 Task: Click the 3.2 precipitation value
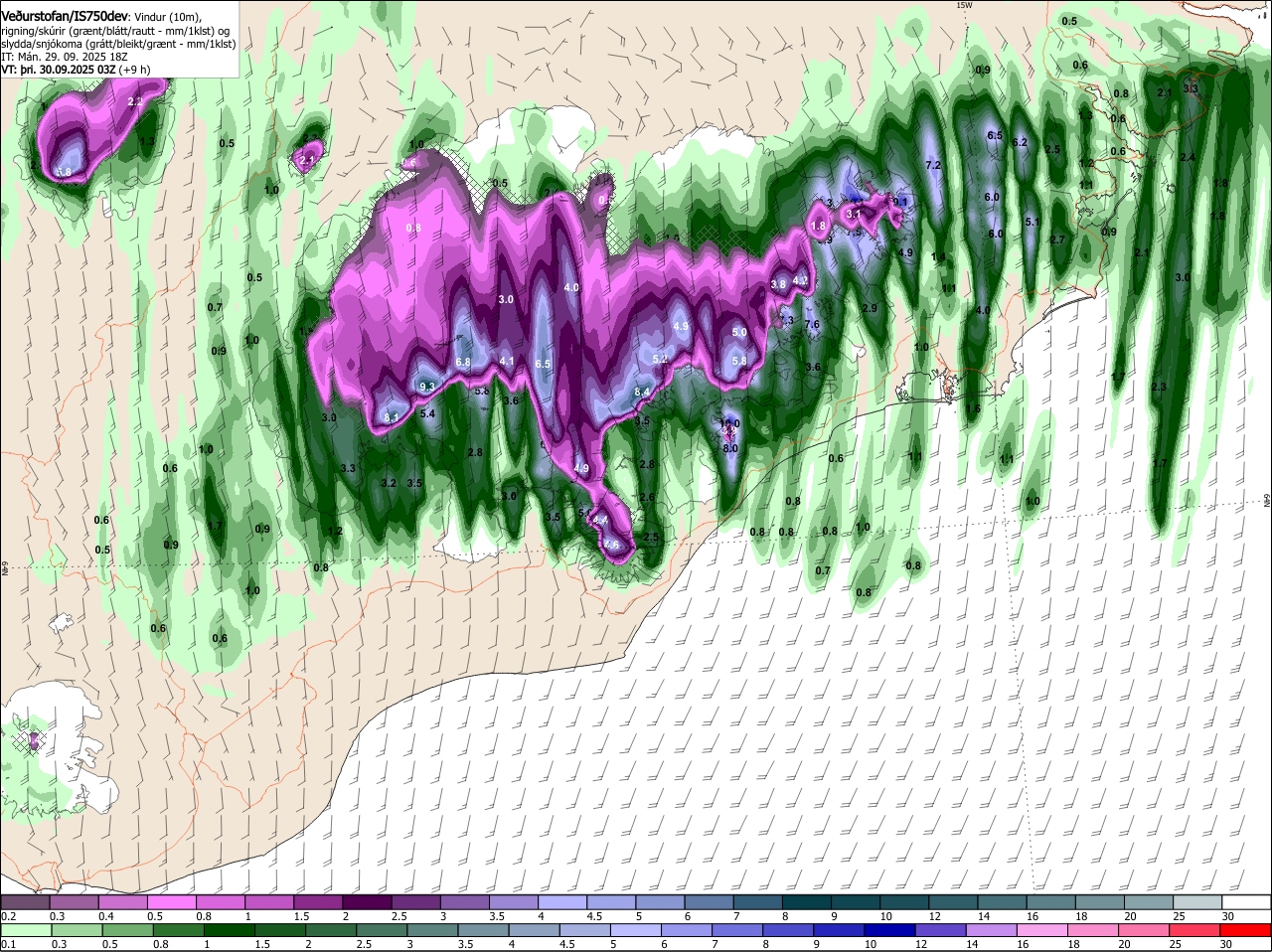point(389,483)
